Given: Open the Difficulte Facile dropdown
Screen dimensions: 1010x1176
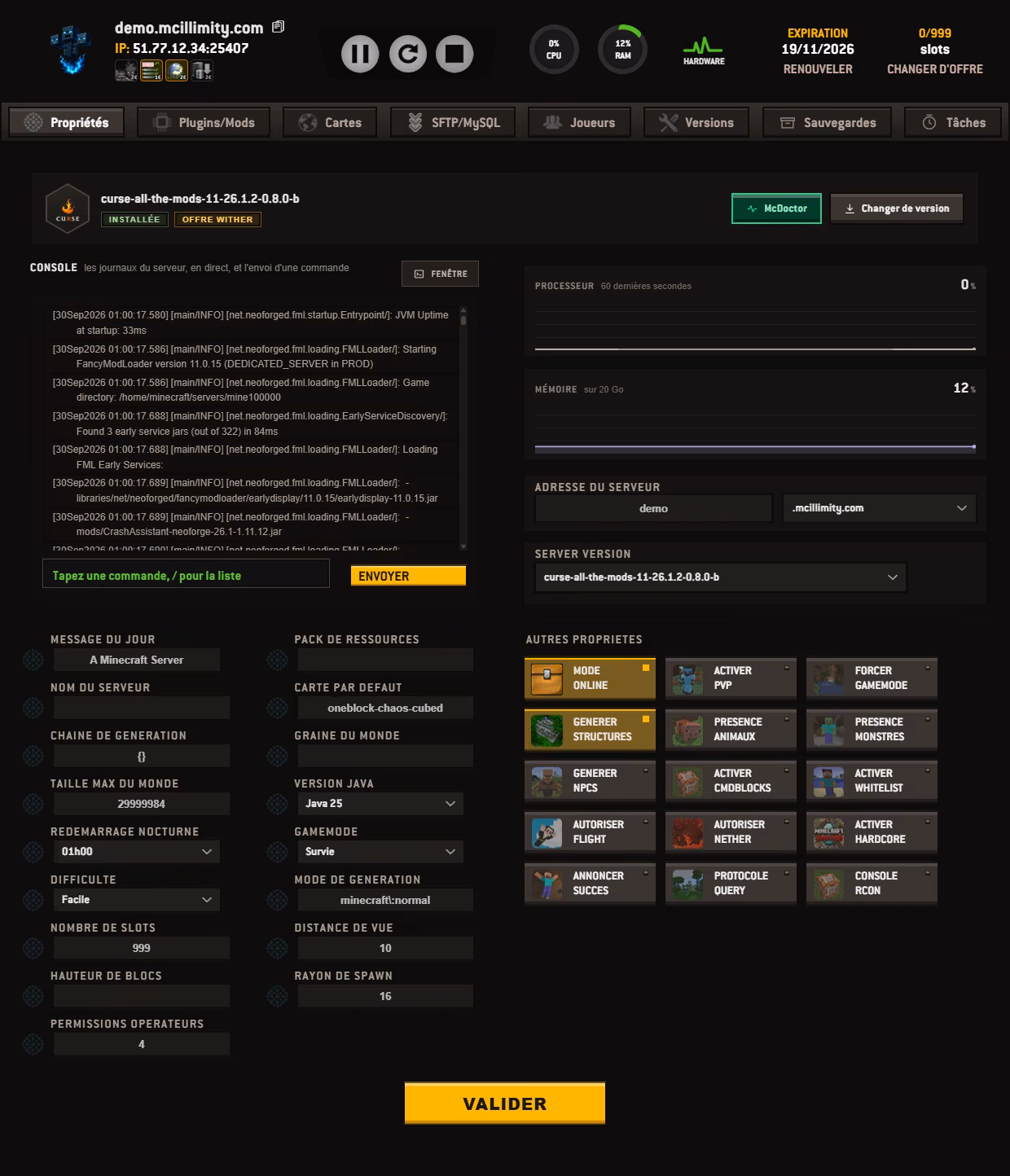Looking at the screenshot, I should click(x=137, y=900).
